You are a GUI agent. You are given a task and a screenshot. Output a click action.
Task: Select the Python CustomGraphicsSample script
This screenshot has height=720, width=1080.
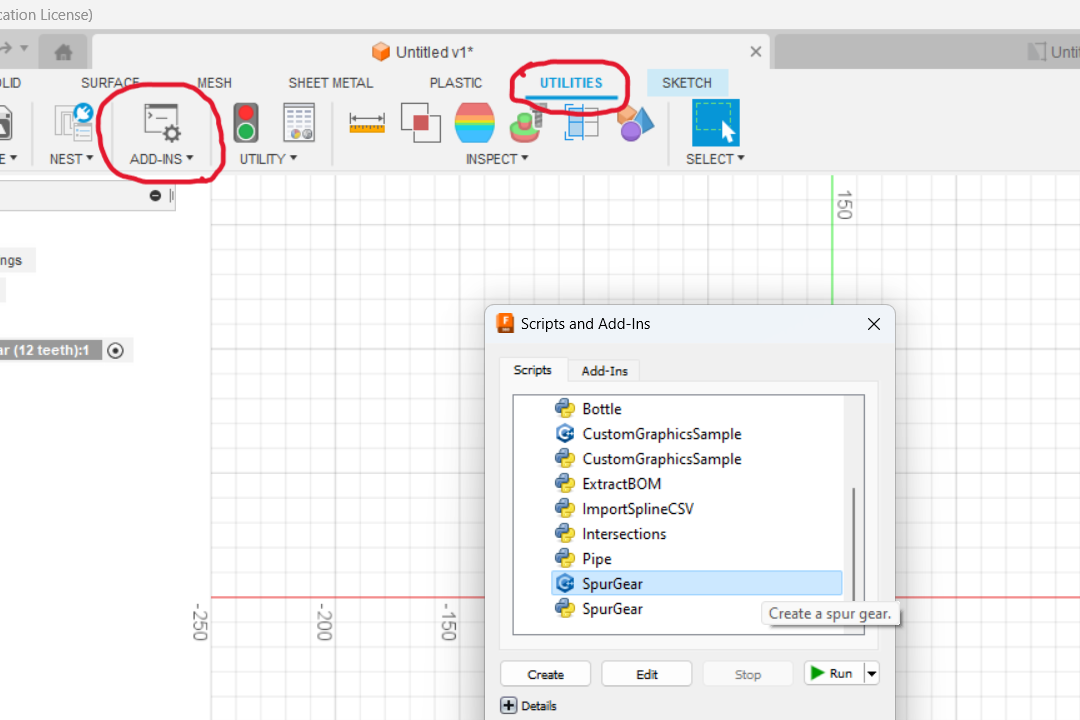pyautogui.click(x=662, y=459)
